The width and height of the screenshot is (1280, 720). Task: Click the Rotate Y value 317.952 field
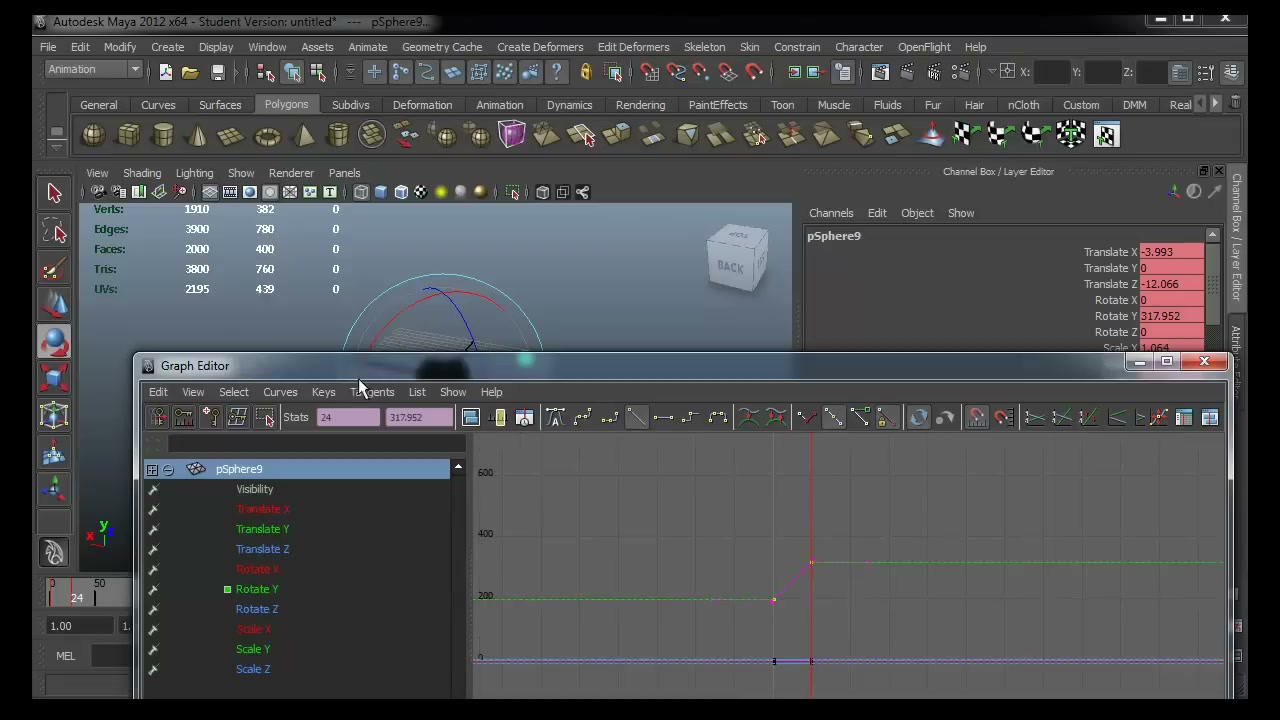click(x=1171, y=316)
